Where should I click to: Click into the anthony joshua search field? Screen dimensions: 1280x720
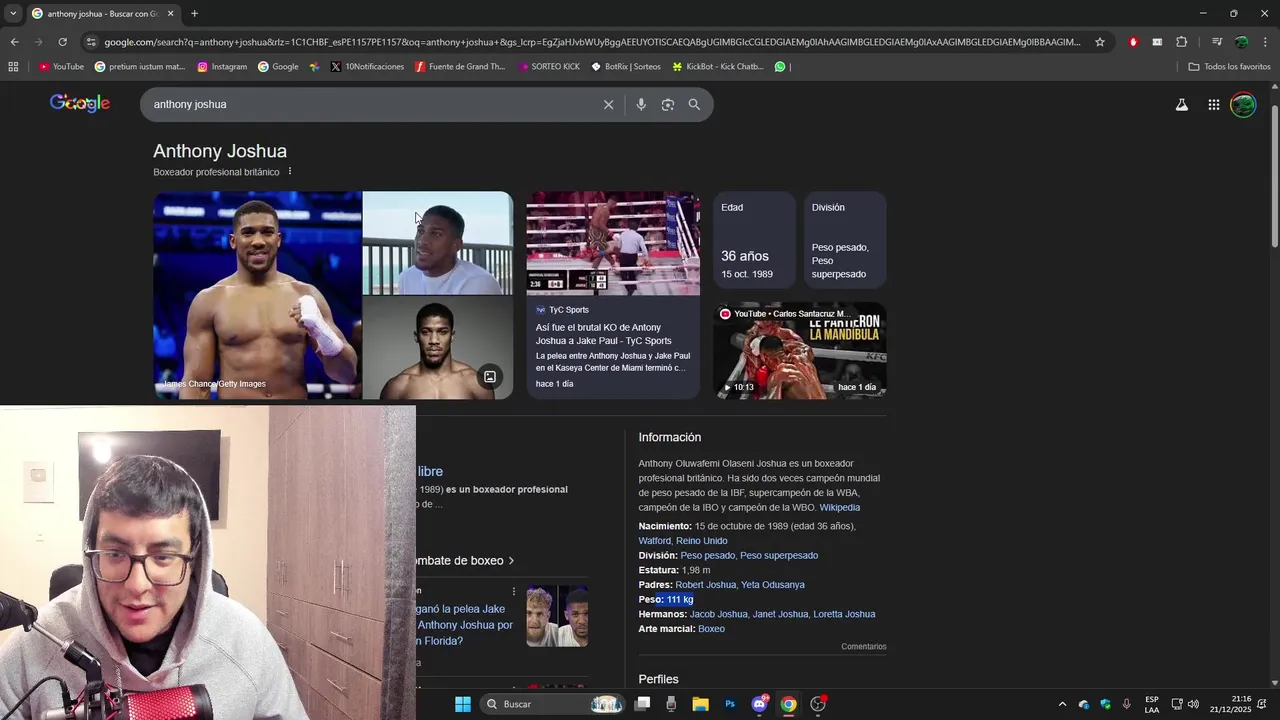pyautogui.click(x=370, y=104)
